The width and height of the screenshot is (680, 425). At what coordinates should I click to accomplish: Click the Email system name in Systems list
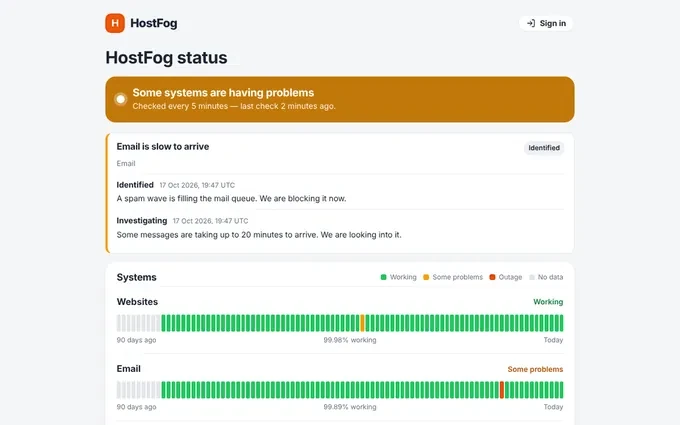(128, 369)
